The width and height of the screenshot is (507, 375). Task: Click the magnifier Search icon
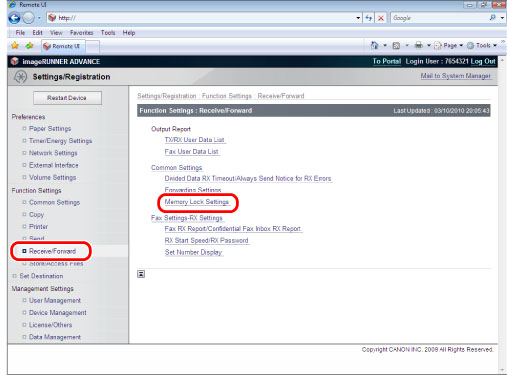point(493,18)
